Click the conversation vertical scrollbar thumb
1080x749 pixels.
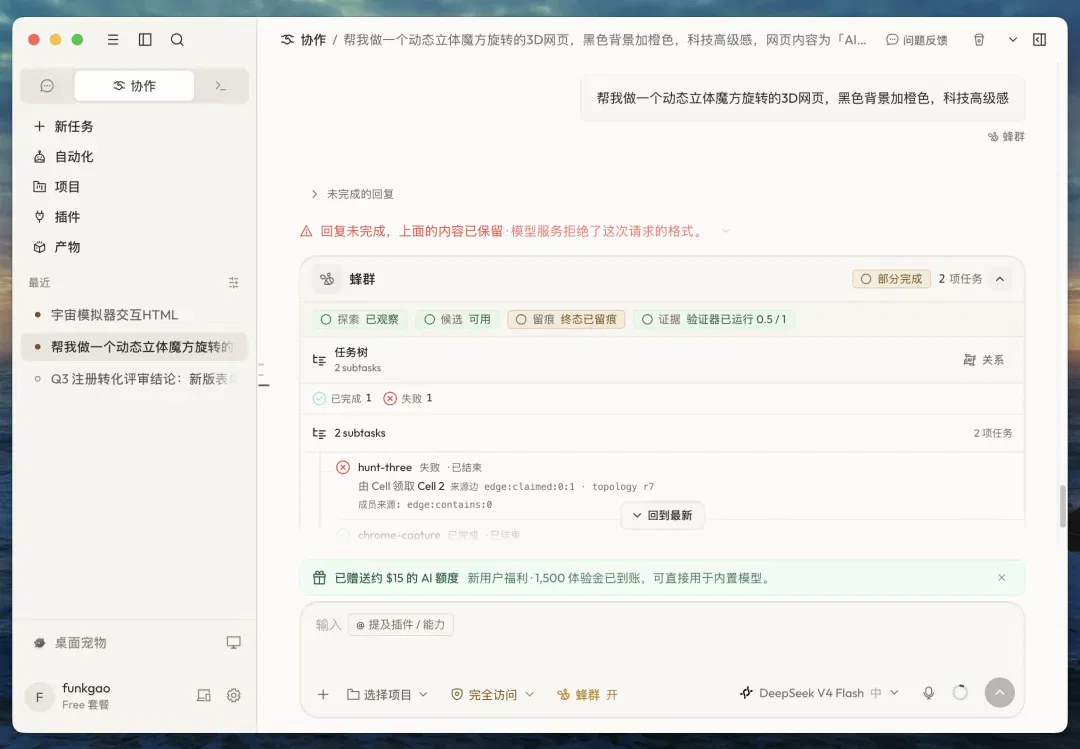pyautogui.click(x=1062, y=506)
